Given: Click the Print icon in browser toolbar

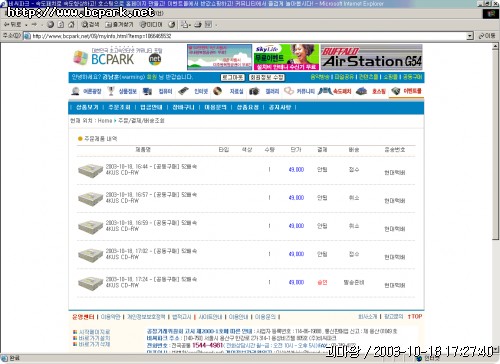Looking at the screenshot, I should 198,24.
